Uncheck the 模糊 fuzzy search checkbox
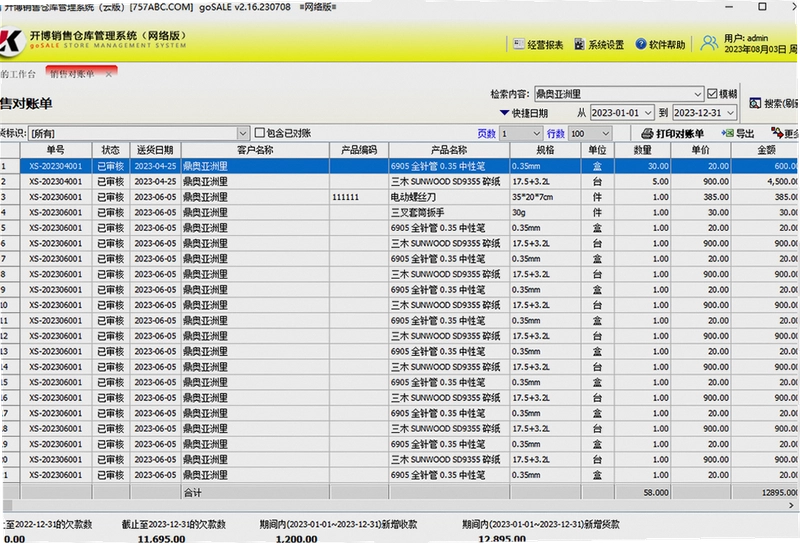800x543 pixels. coord(712,94)
